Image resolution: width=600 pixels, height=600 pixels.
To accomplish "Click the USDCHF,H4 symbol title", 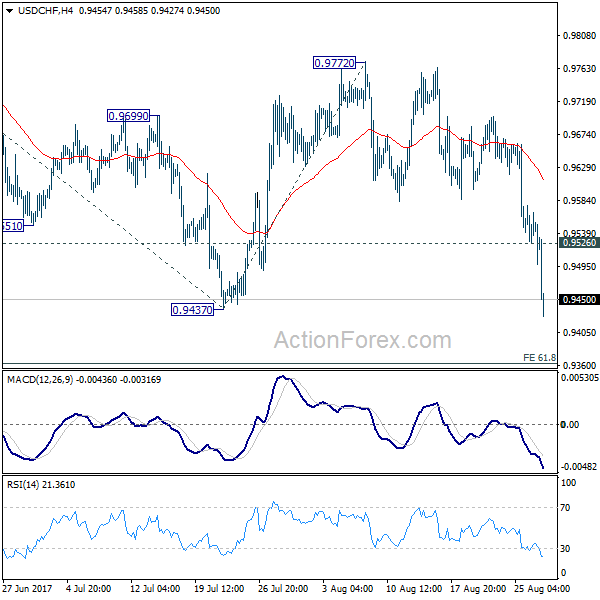I will (x=45, y=11).
